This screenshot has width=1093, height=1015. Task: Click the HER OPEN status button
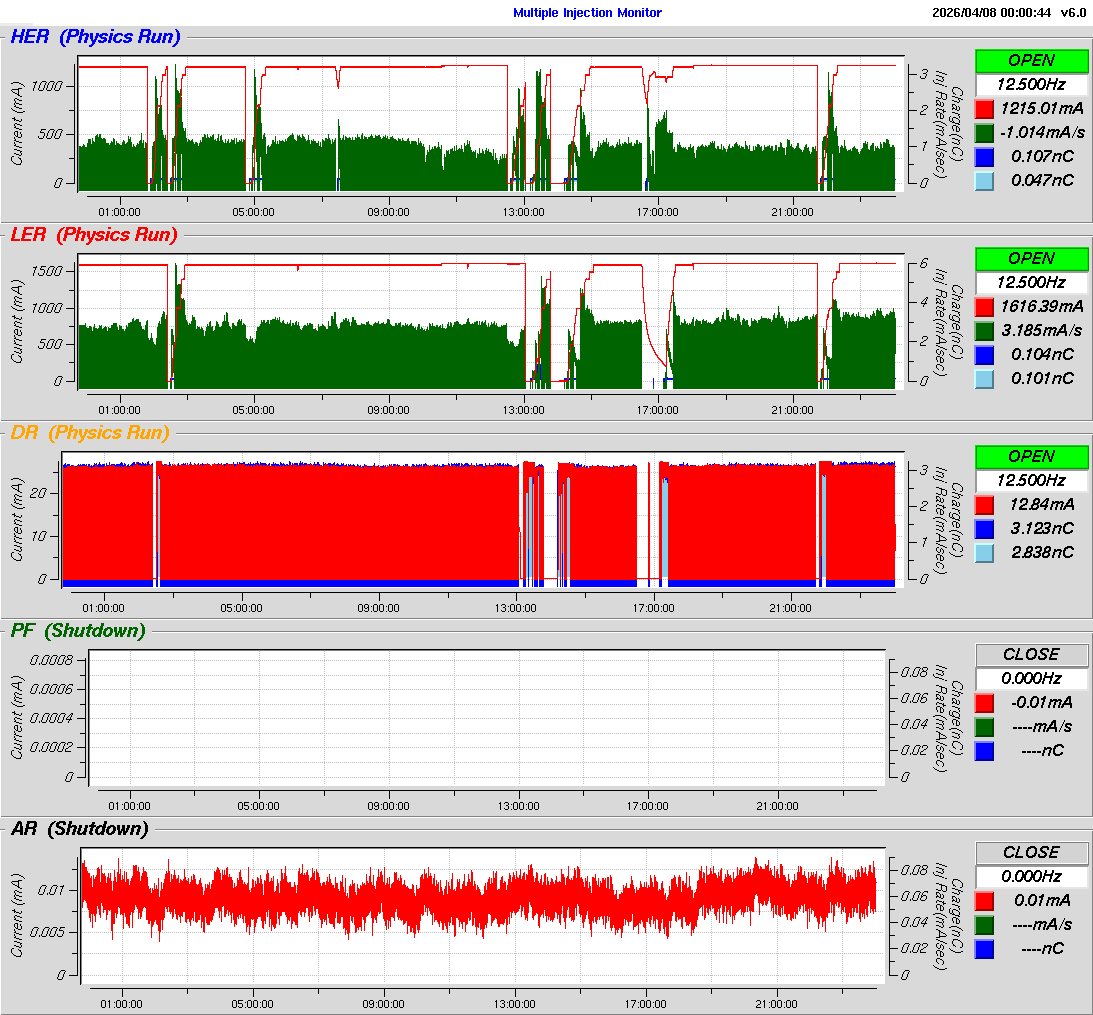click(1031, 60)
